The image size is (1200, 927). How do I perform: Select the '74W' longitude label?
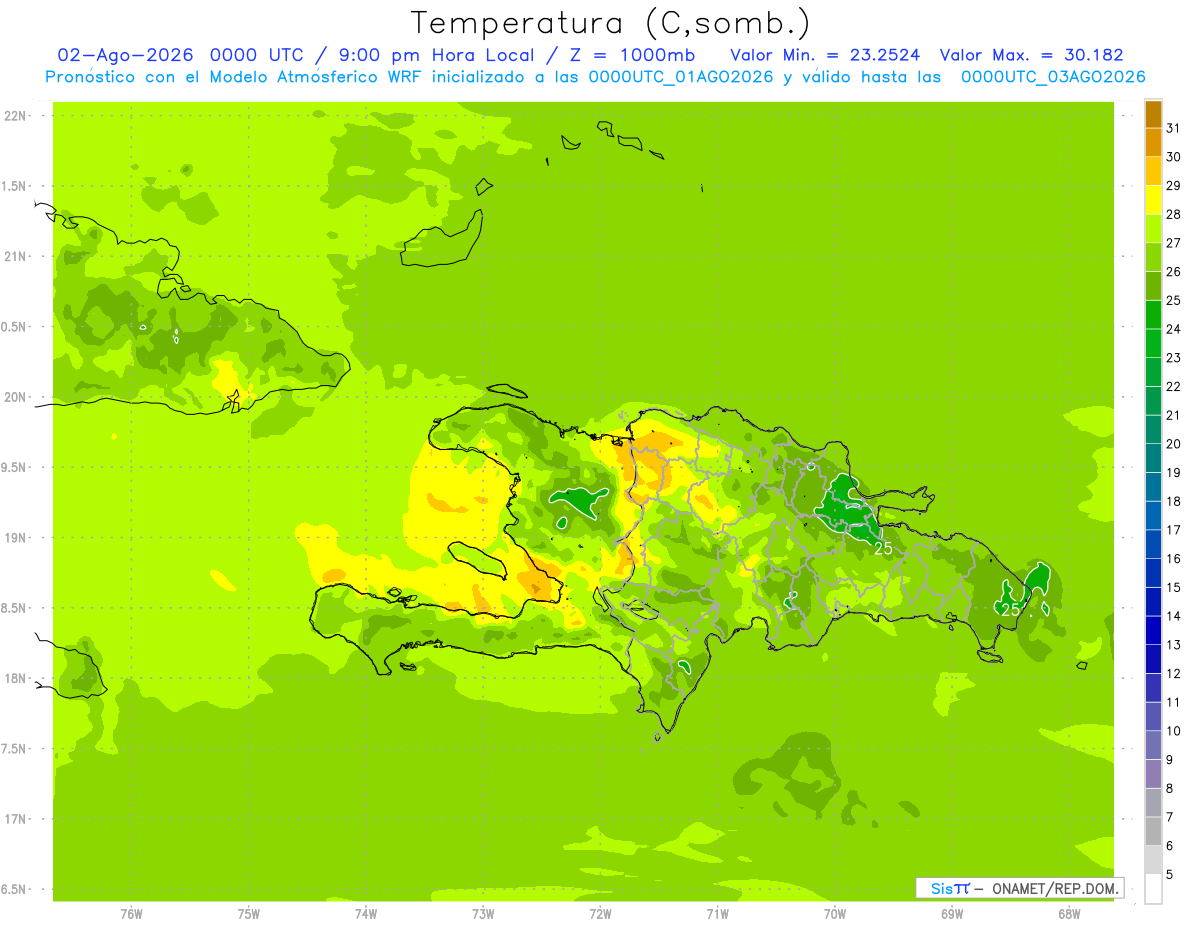coord(366,913)
